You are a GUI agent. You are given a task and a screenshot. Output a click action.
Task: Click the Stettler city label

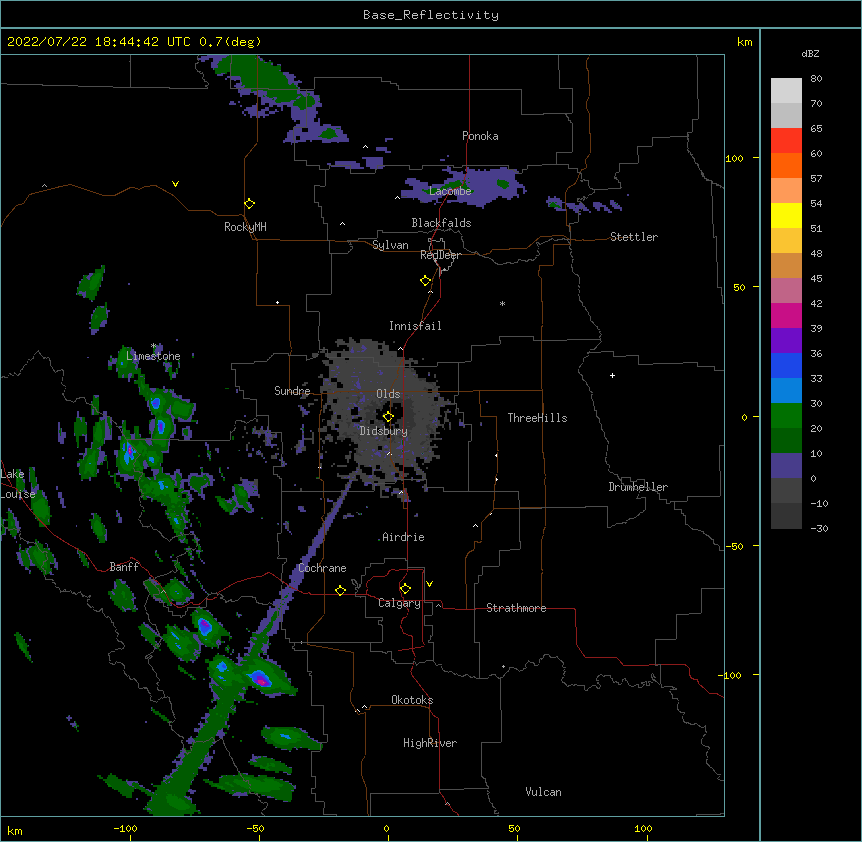pyautogui.click(x=634, y=237)
